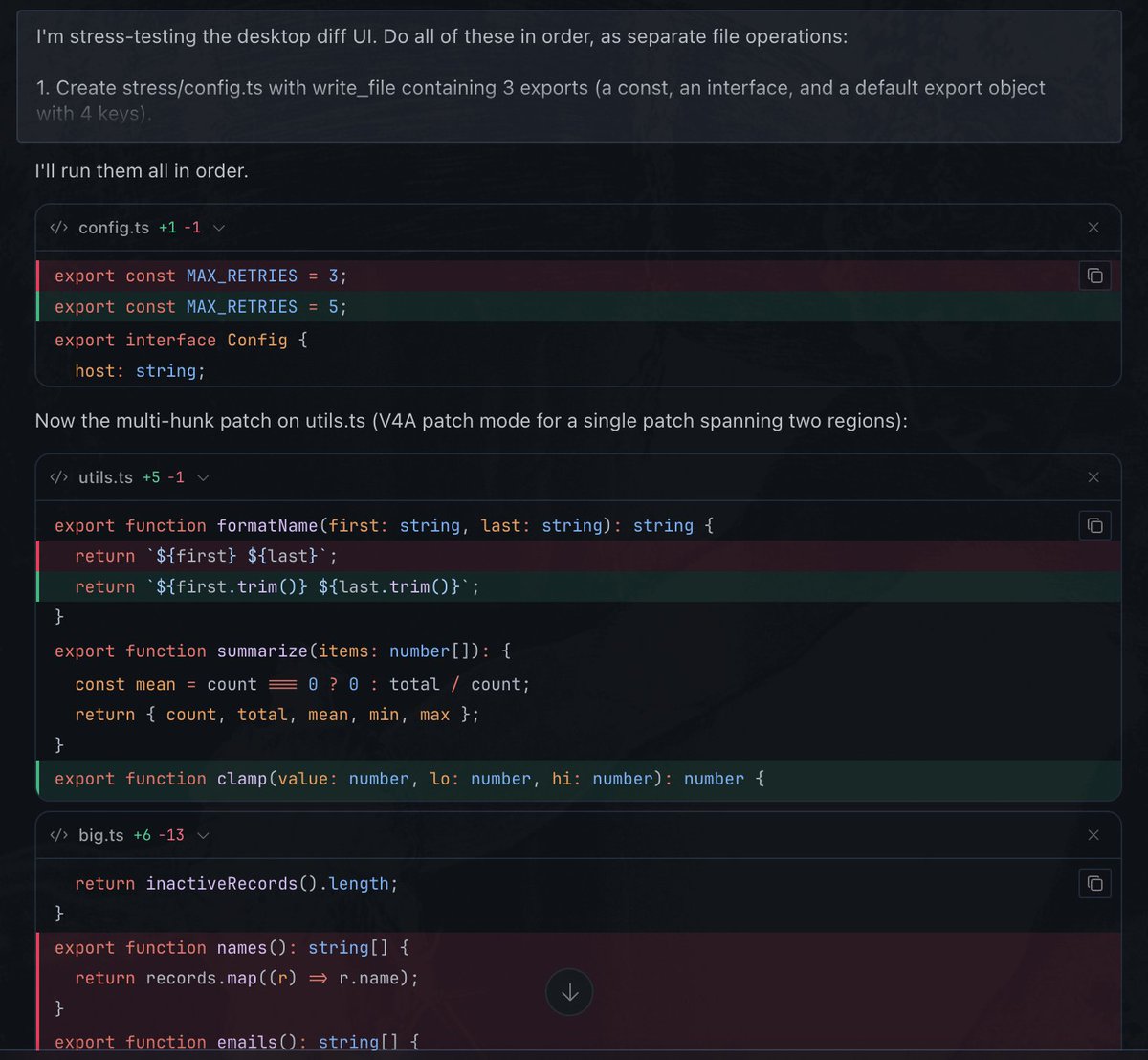
Task: Click the removed emails() function line
Action: coord(578,1041)
